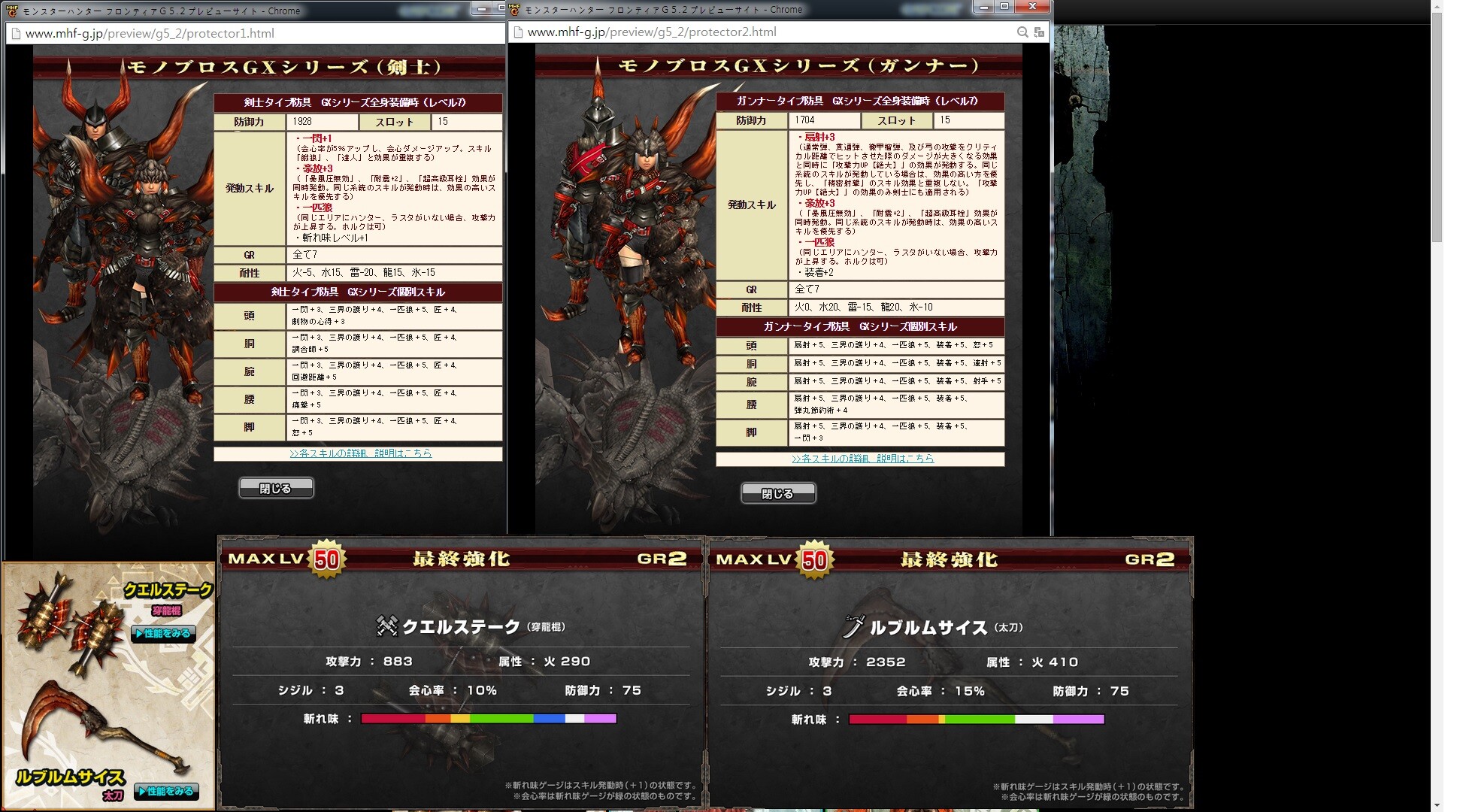Viewport: 1460px width, 812px height.
Task: Maximize the protector2 Chrome window
Action: coord(1004,7)
